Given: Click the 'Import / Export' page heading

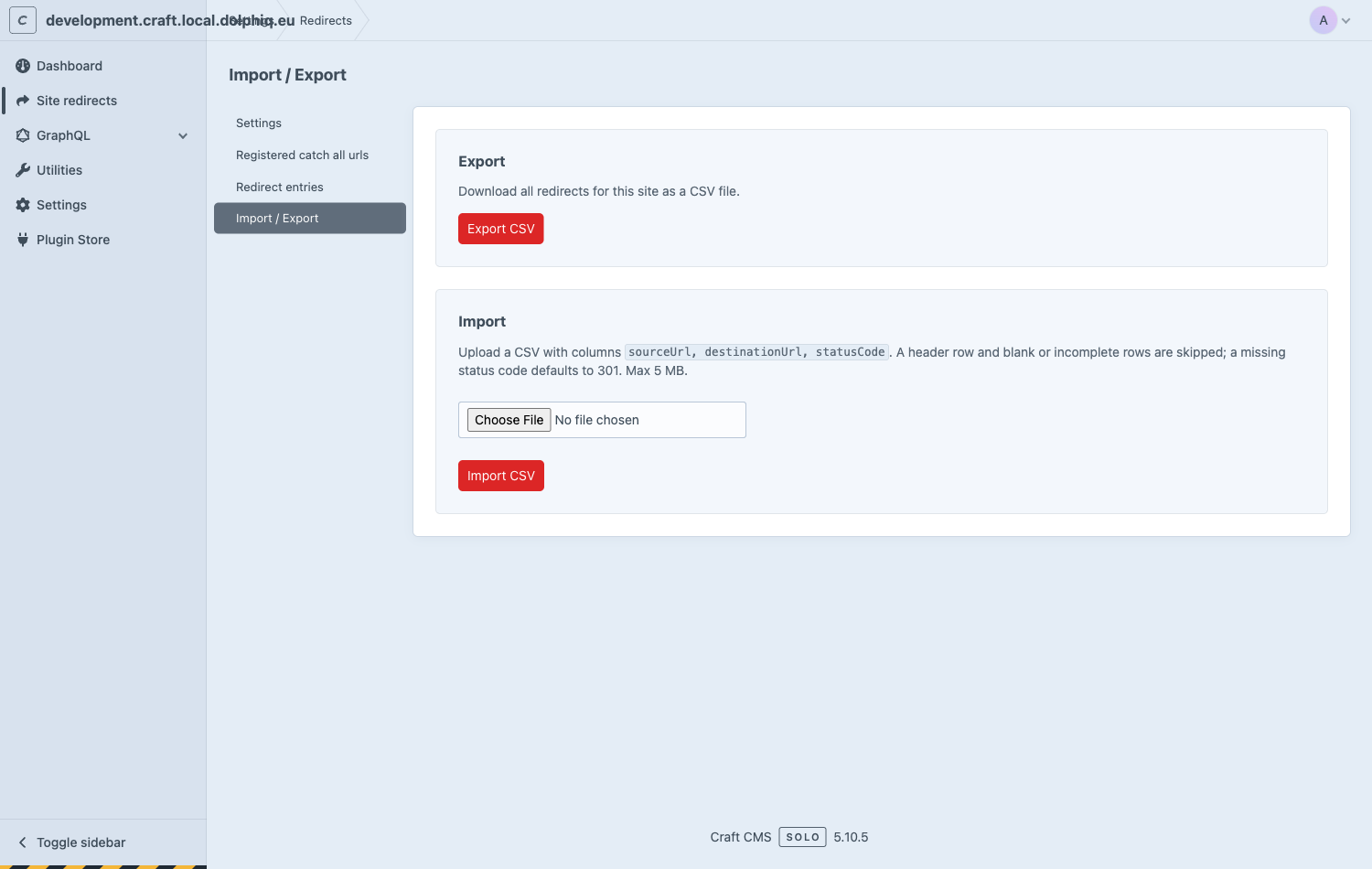Looking at the screenshot, I should point(287,75).
